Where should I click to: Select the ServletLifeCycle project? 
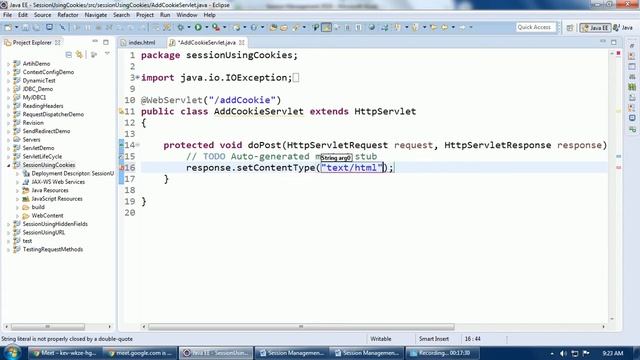click(42, 157)
